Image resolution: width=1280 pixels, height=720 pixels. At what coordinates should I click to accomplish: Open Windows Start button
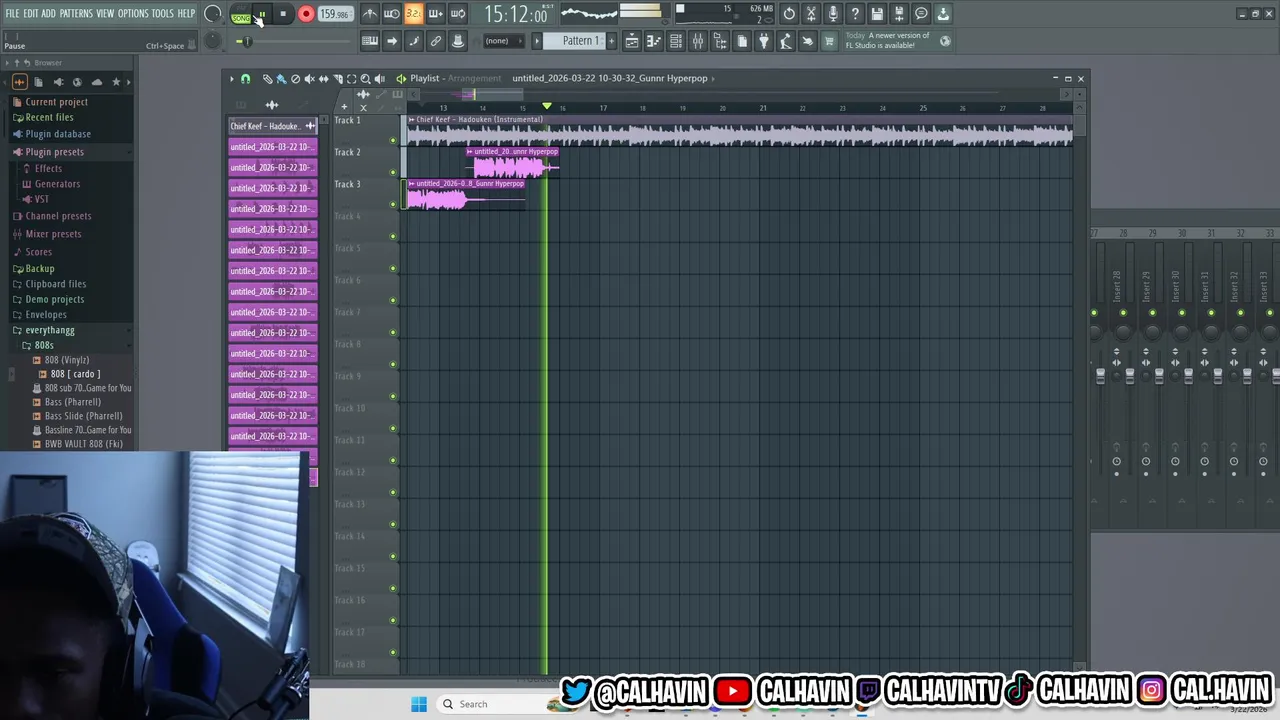tap(419, 704)
